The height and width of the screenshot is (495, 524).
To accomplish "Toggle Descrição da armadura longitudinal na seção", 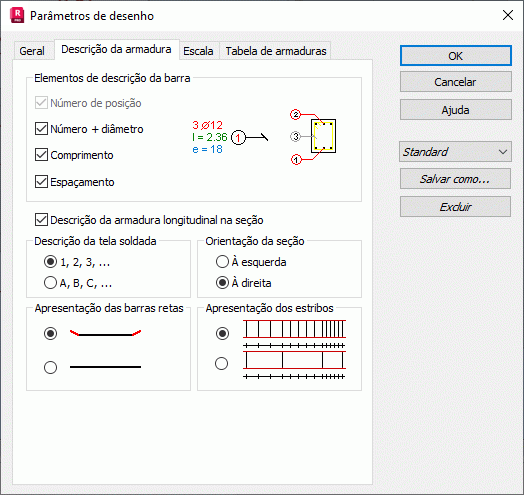I will pos(41,220).
